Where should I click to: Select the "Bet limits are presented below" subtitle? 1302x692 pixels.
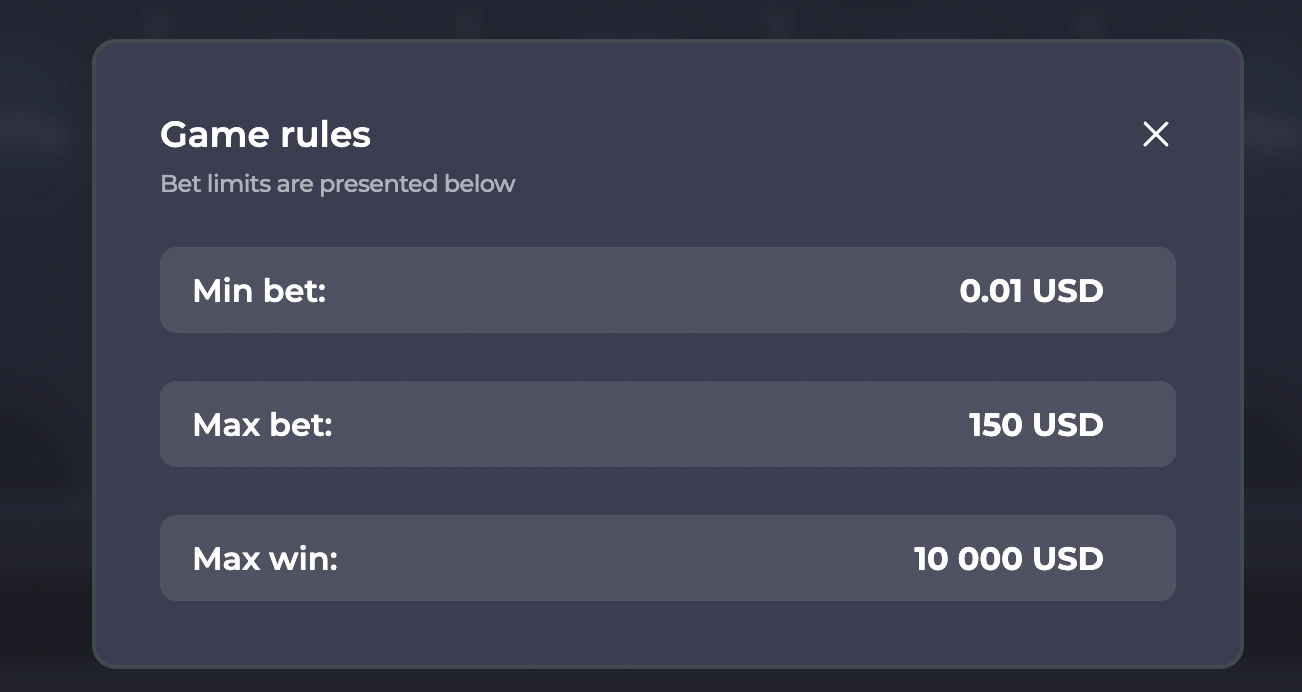(337, 184)
